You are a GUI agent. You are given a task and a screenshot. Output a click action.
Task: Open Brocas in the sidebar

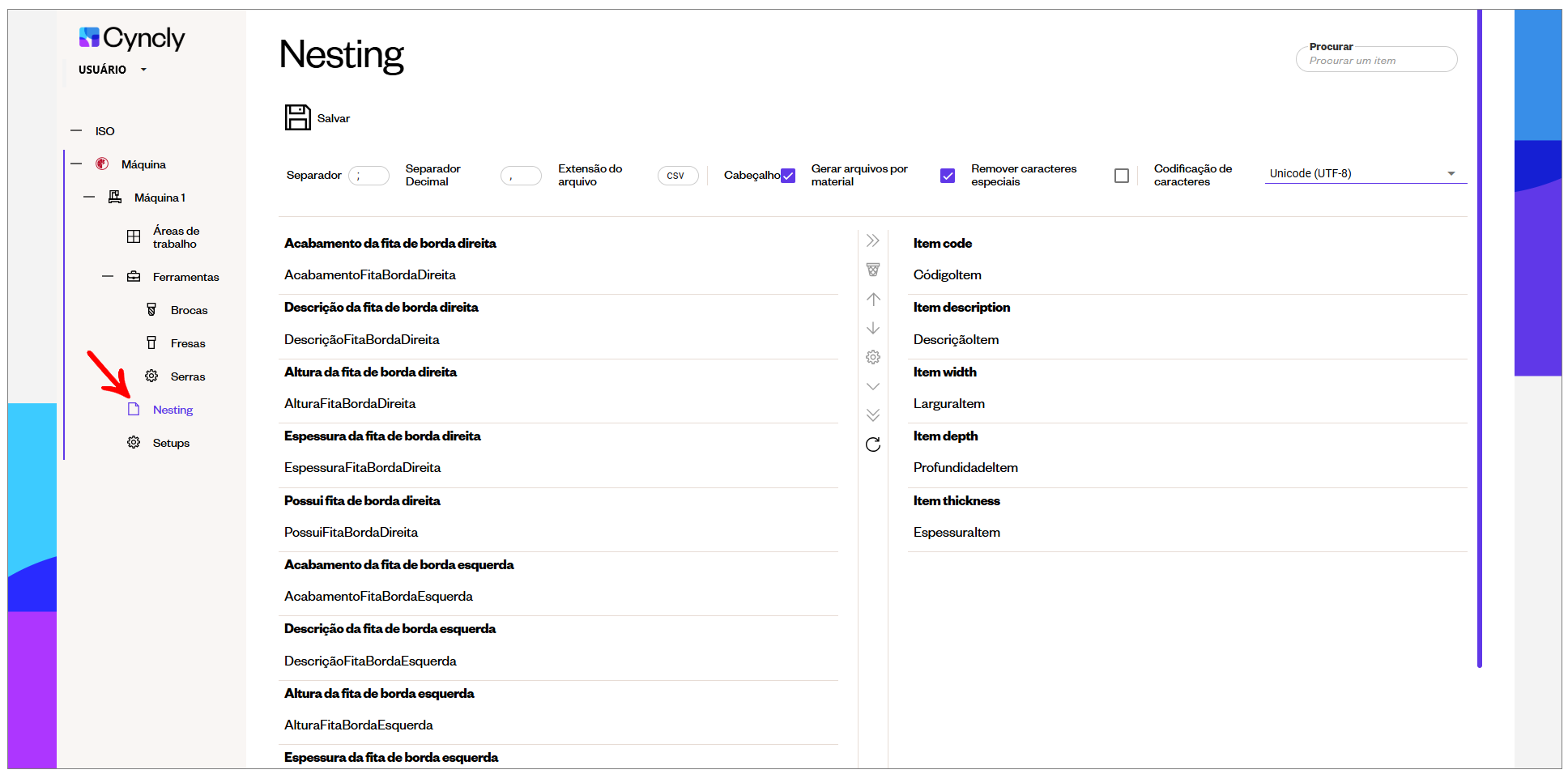click(x=189, y=310)
